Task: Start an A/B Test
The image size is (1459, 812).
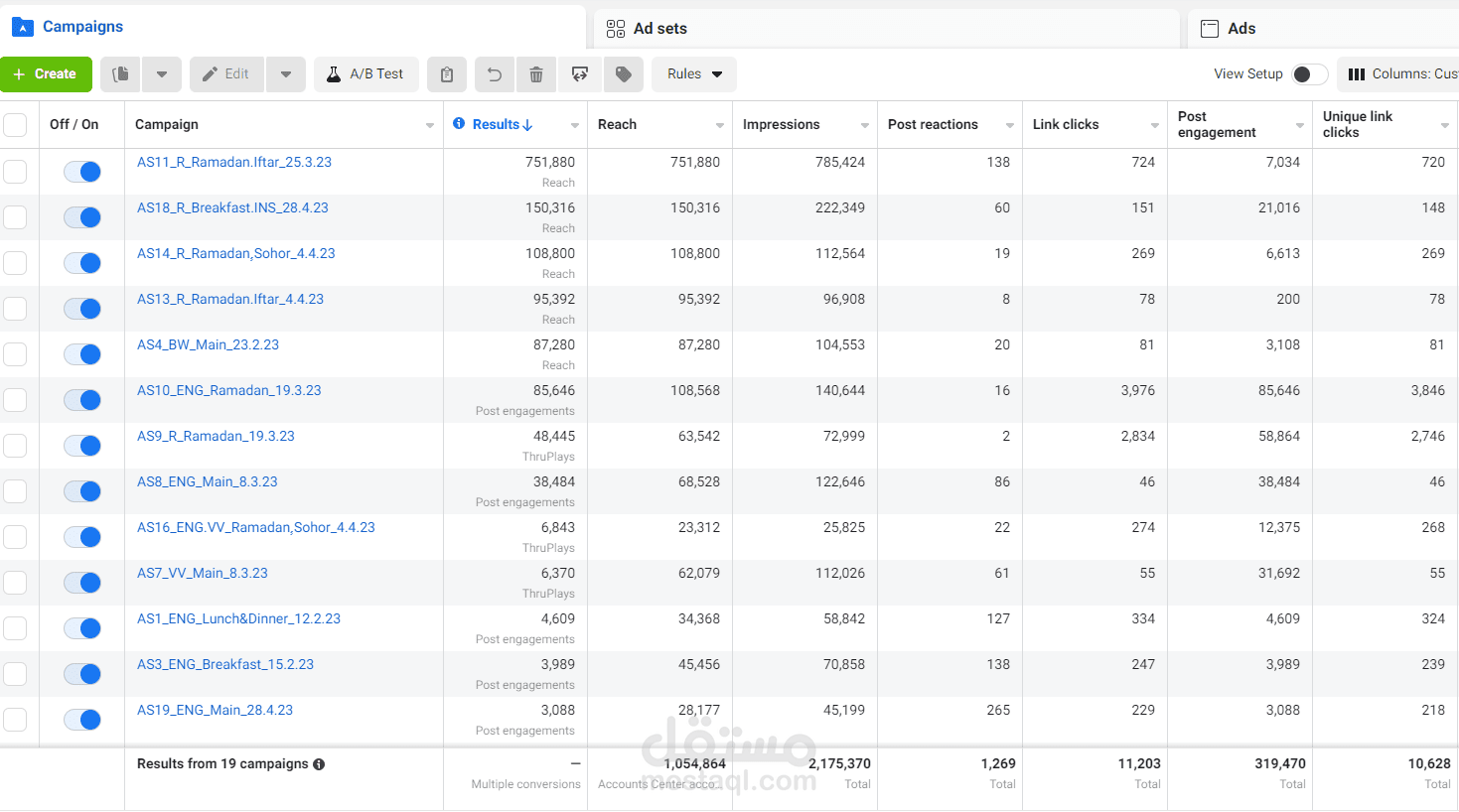Action: [365, 74]
